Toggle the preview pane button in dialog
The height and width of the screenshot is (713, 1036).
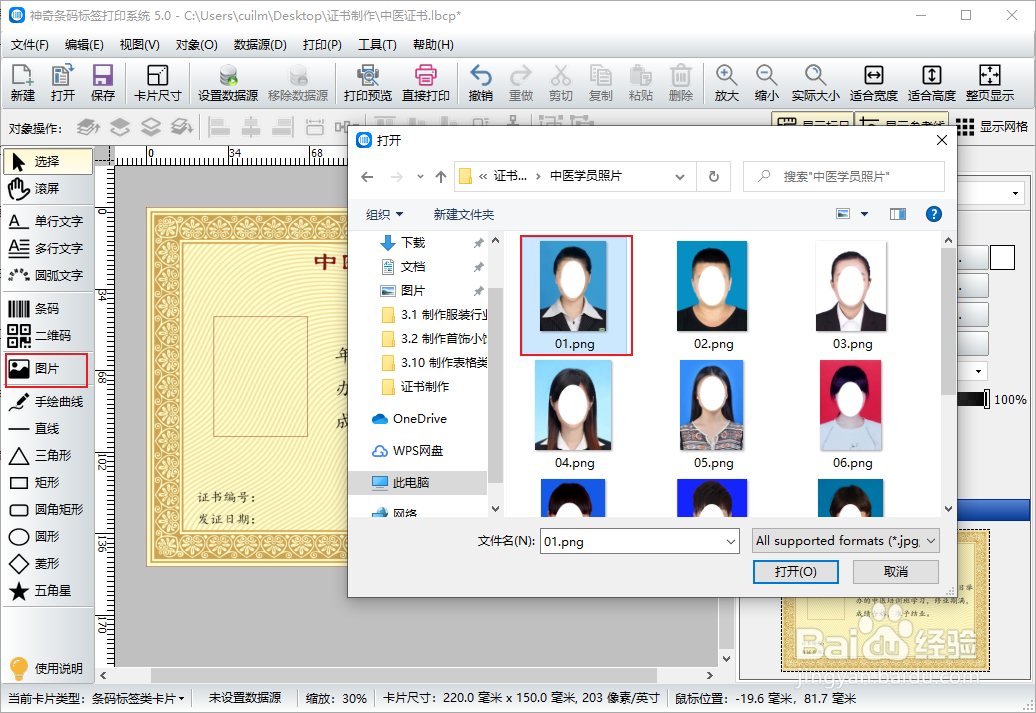click(898, 214)
